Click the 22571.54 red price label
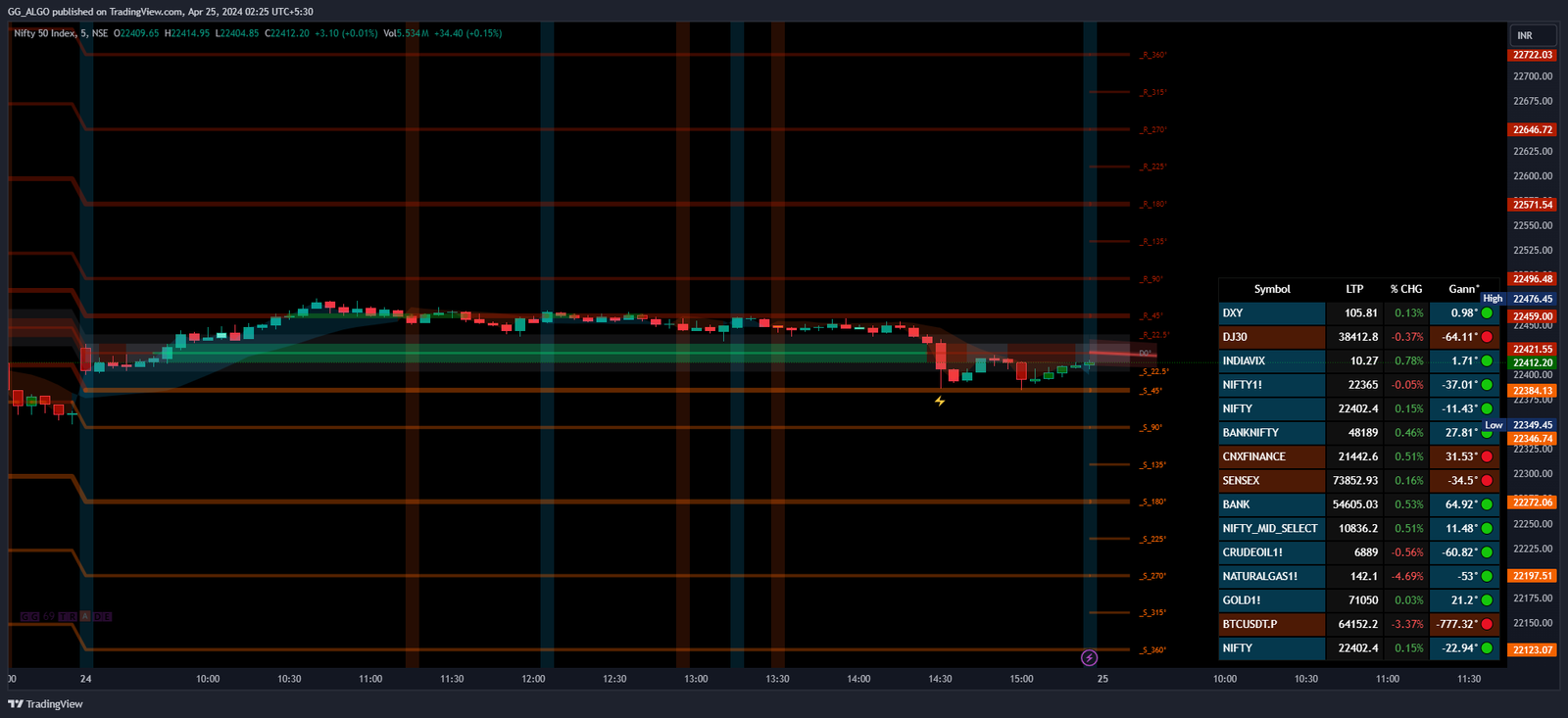The width and height of the screenshot is (1568, 718). [x=1533, y=205]
